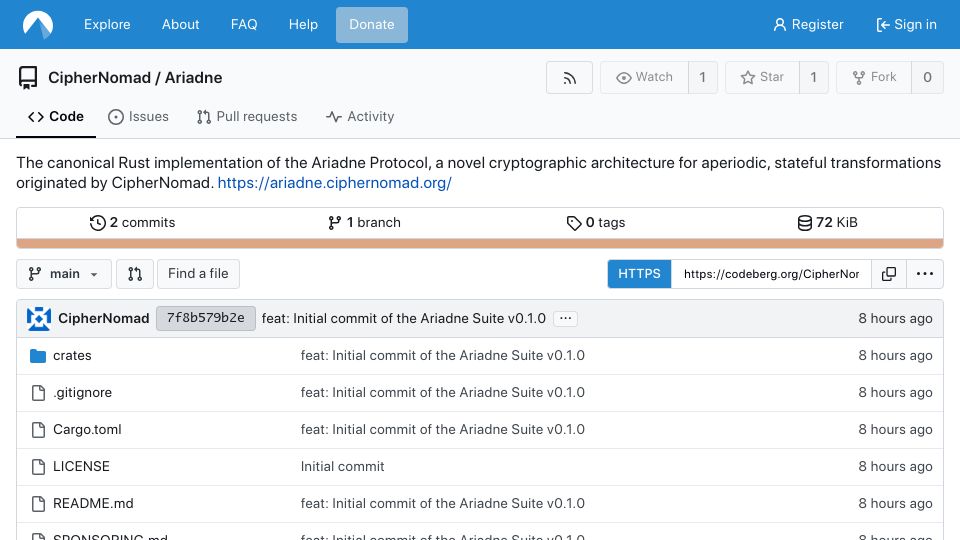Star the Ariadne repository
Screen dimensions: 960x540
tap(762, 77)
